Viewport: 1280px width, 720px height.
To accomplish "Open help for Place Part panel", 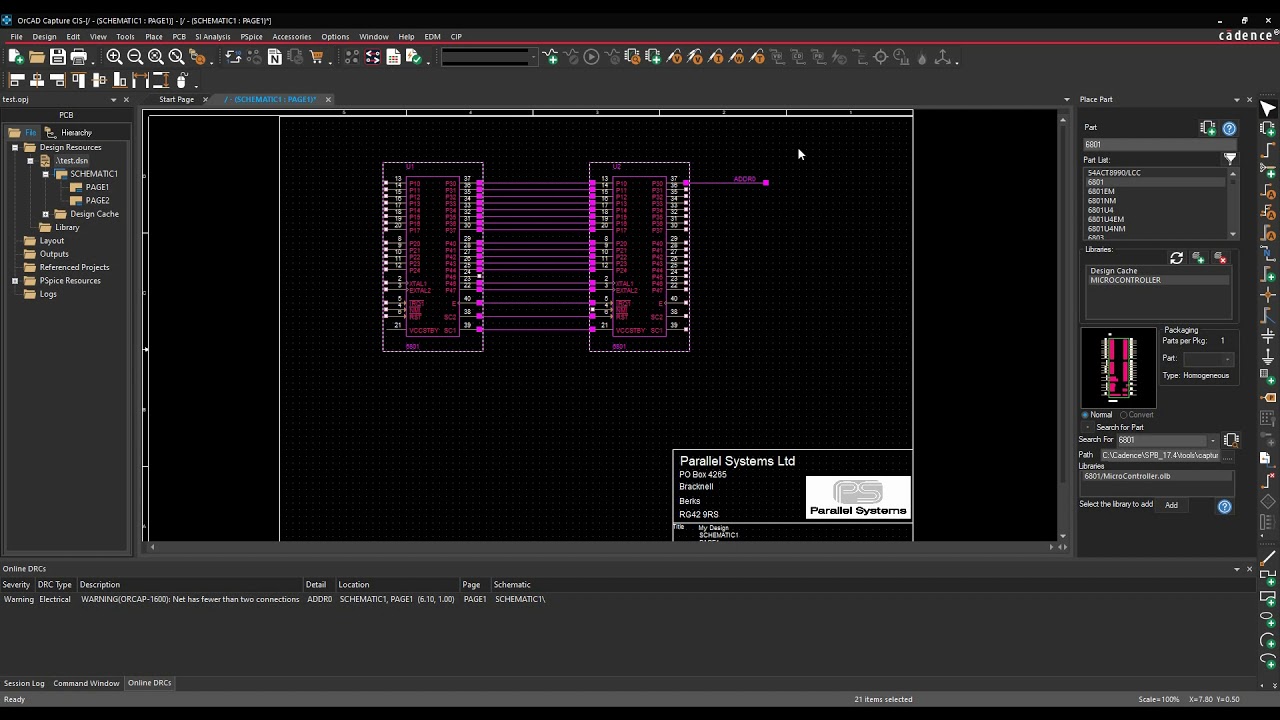I will click(1229, 128).
